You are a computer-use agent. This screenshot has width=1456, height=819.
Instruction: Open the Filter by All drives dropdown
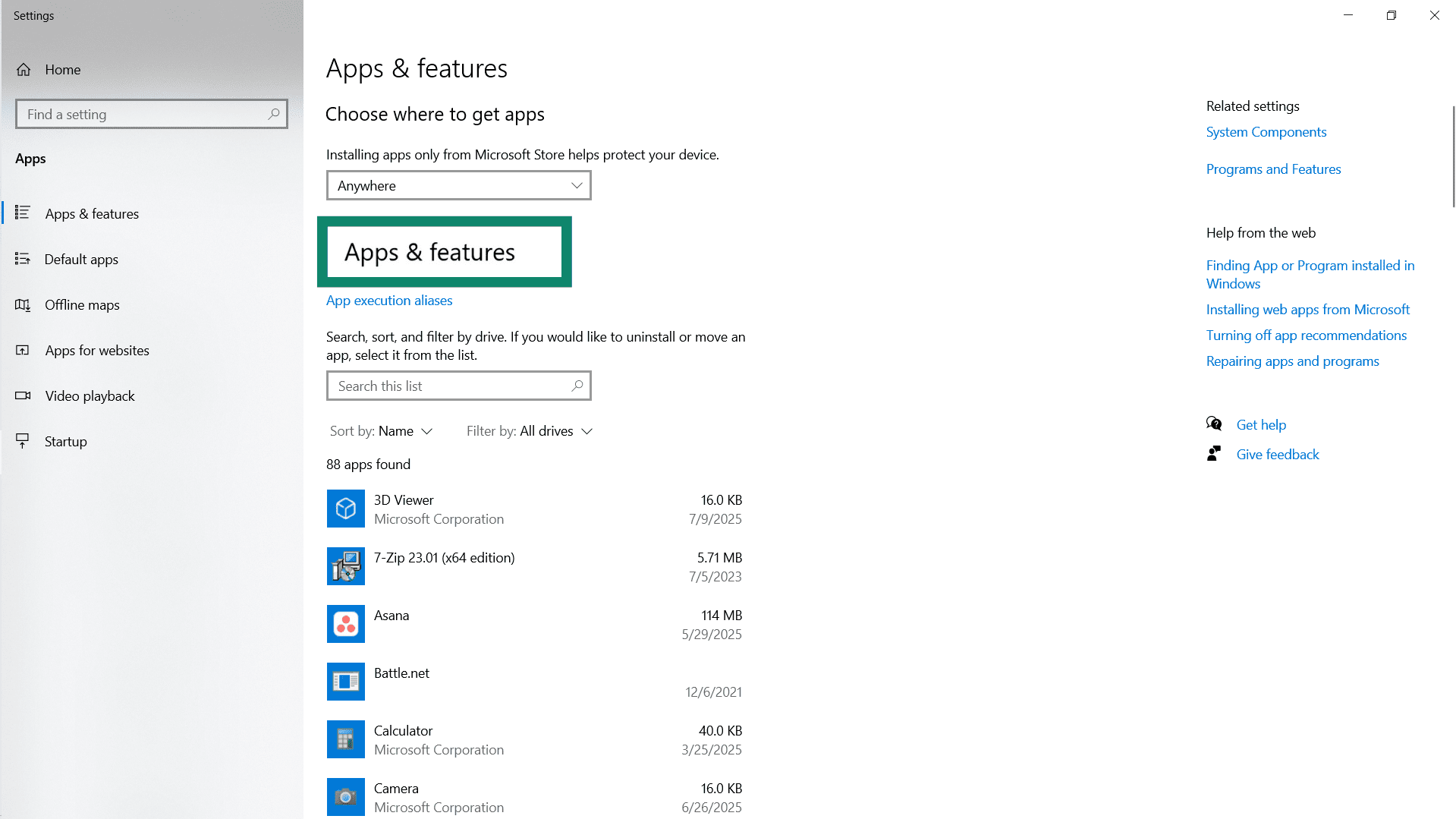(x=529, y=431)
